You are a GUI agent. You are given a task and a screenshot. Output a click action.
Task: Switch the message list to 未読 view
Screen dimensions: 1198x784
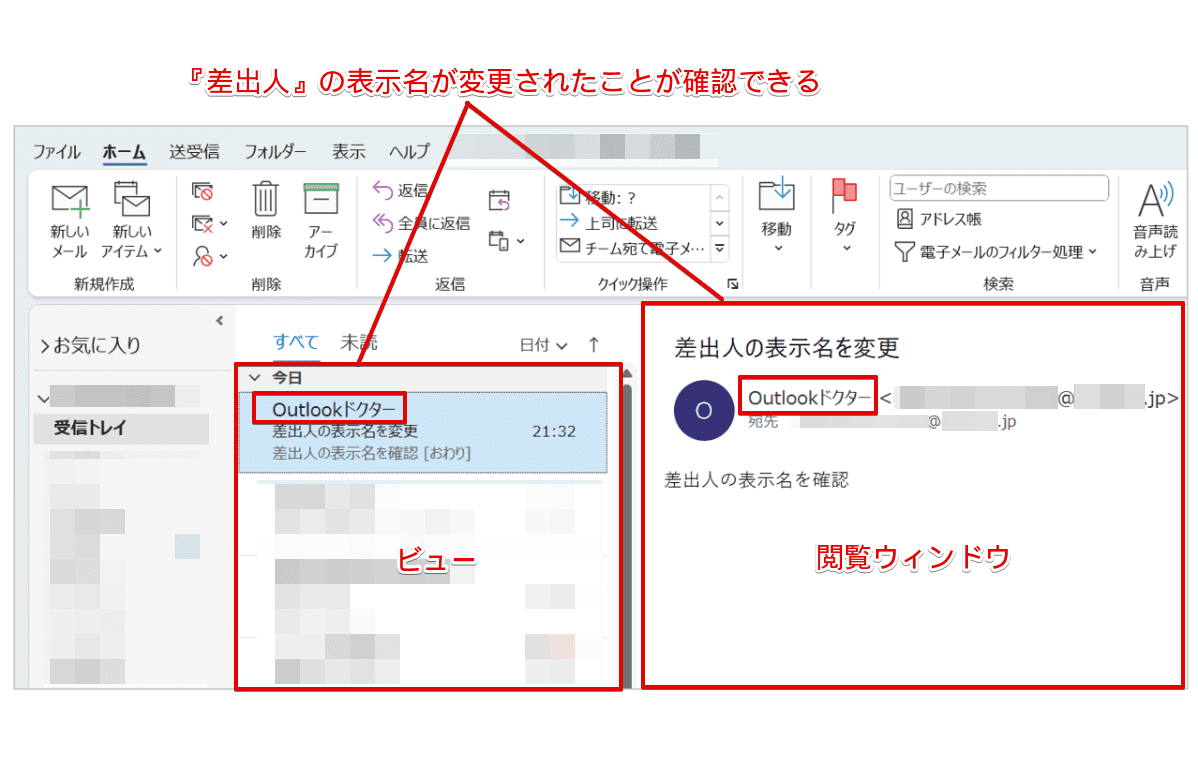(x=357, y=341)
